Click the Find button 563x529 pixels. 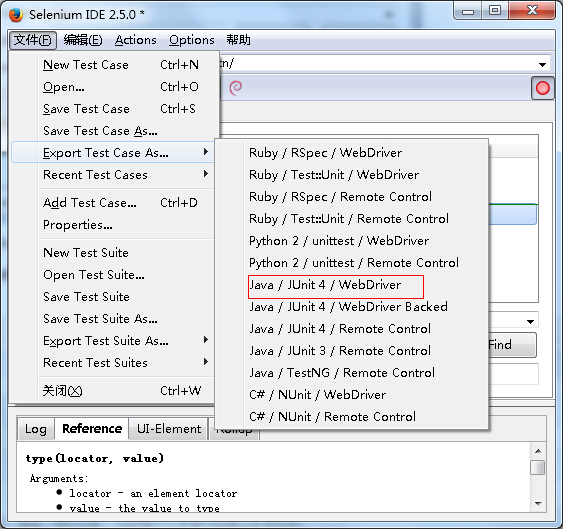coord(512,345)
